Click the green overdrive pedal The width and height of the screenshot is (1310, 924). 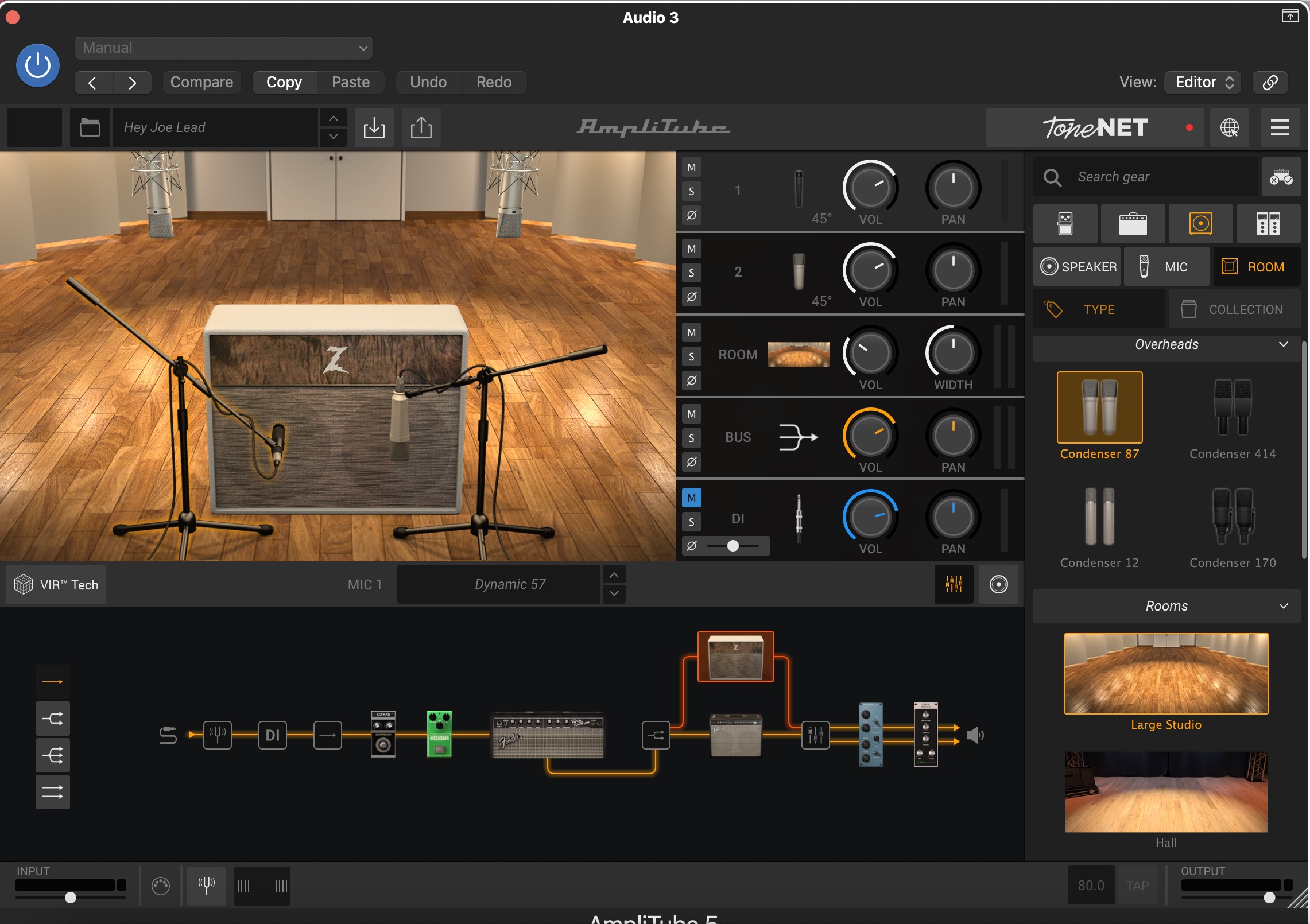pyautogui.click(x=439, y=735)
